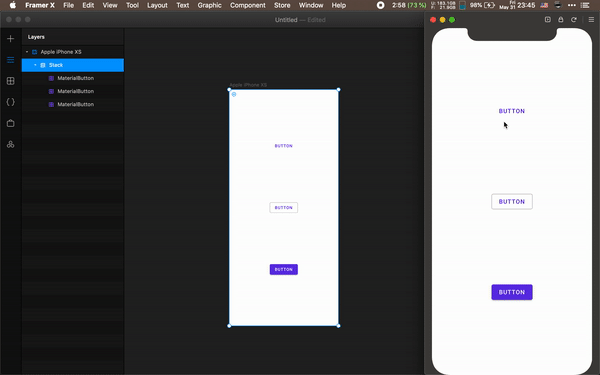Click the plus insert icon in the sidebar
This screenshot has height=375, width=600.
(x=11, y=39)
